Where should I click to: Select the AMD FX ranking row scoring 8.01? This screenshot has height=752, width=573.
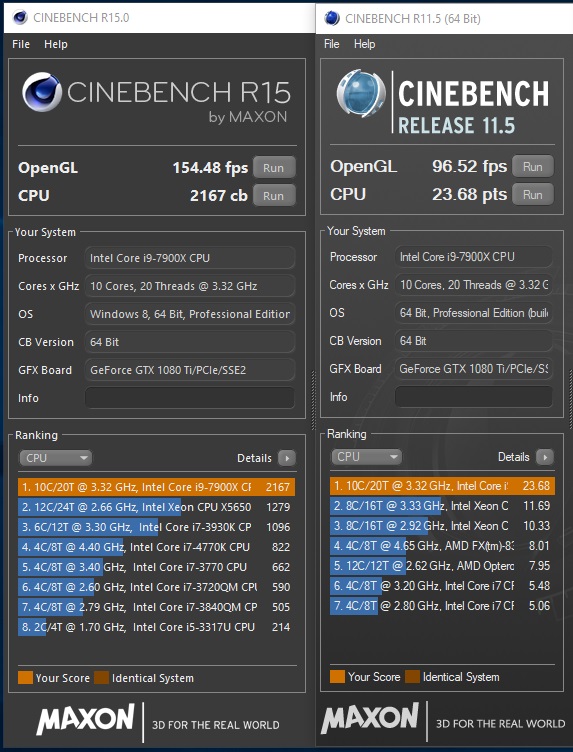coord(442,546)
